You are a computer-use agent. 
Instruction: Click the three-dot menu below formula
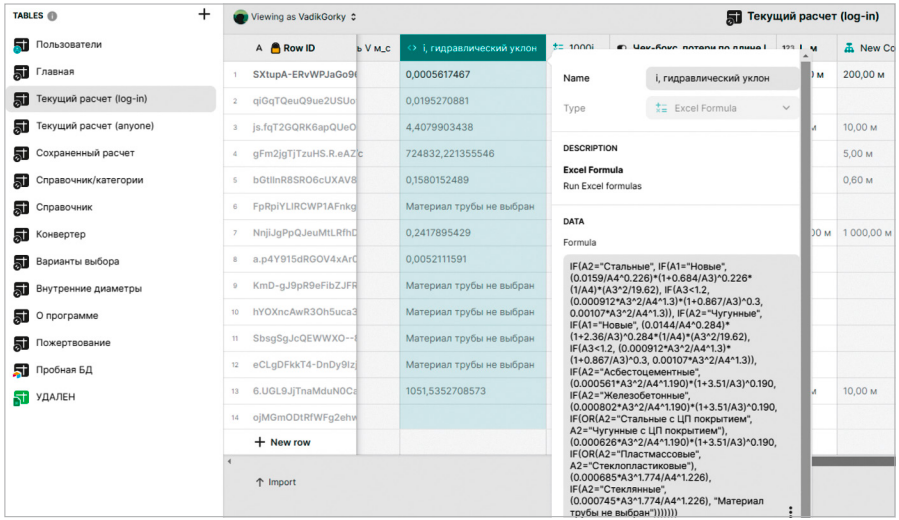[x=790, y=511]
